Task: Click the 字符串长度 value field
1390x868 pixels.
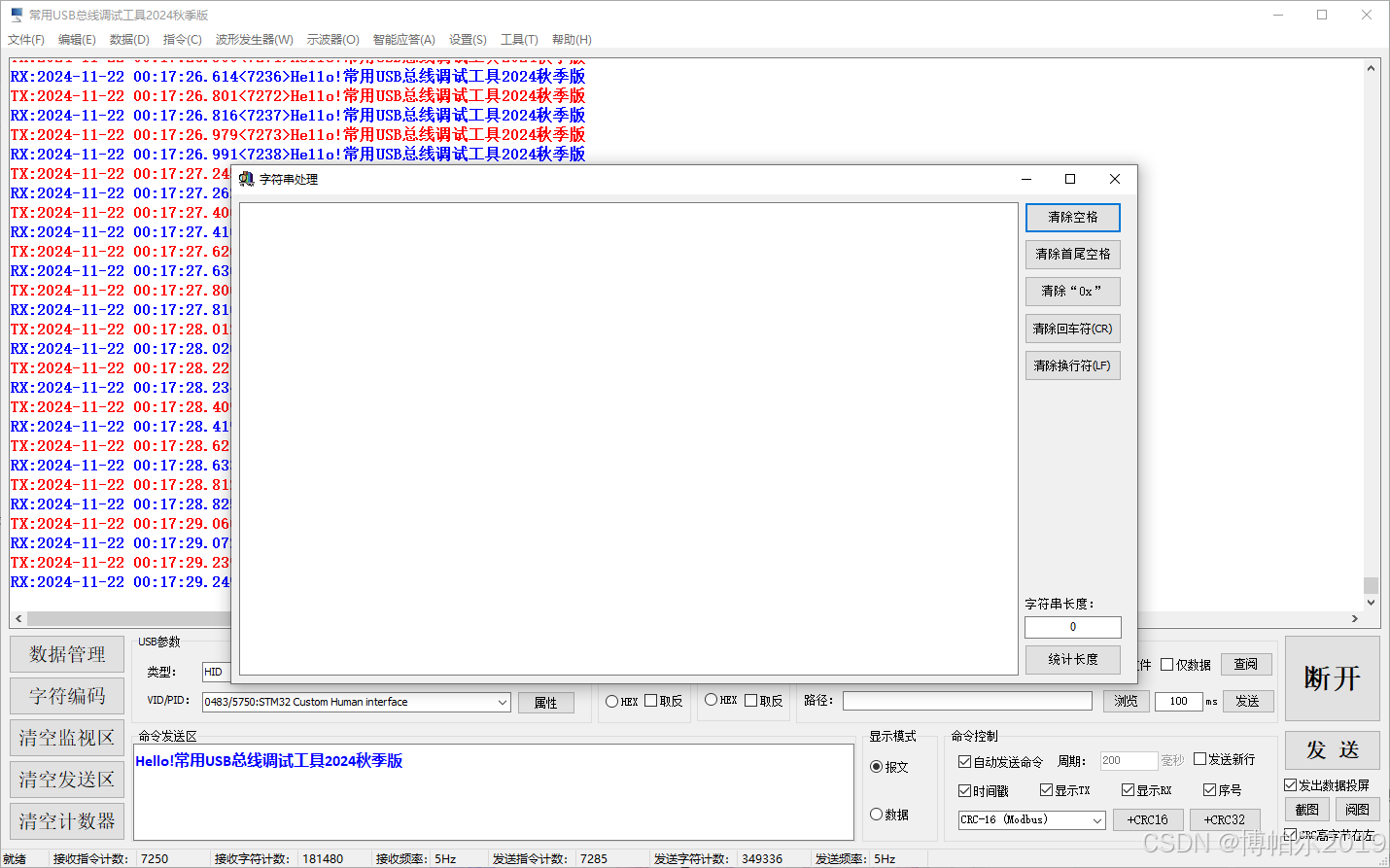Action: [x=1073, y=627]
